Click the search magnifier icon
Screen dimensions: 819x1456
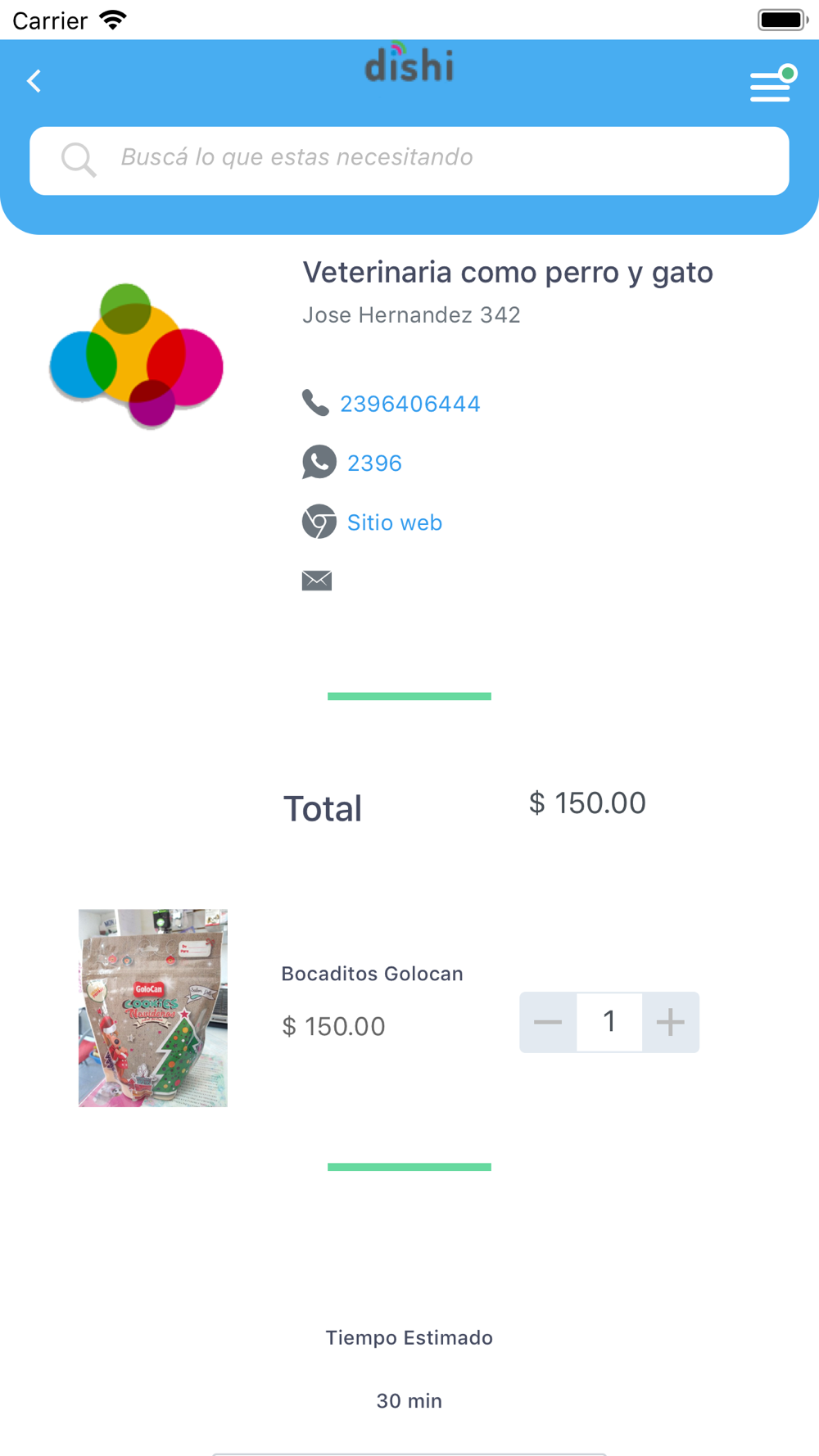tap(79, 160)
